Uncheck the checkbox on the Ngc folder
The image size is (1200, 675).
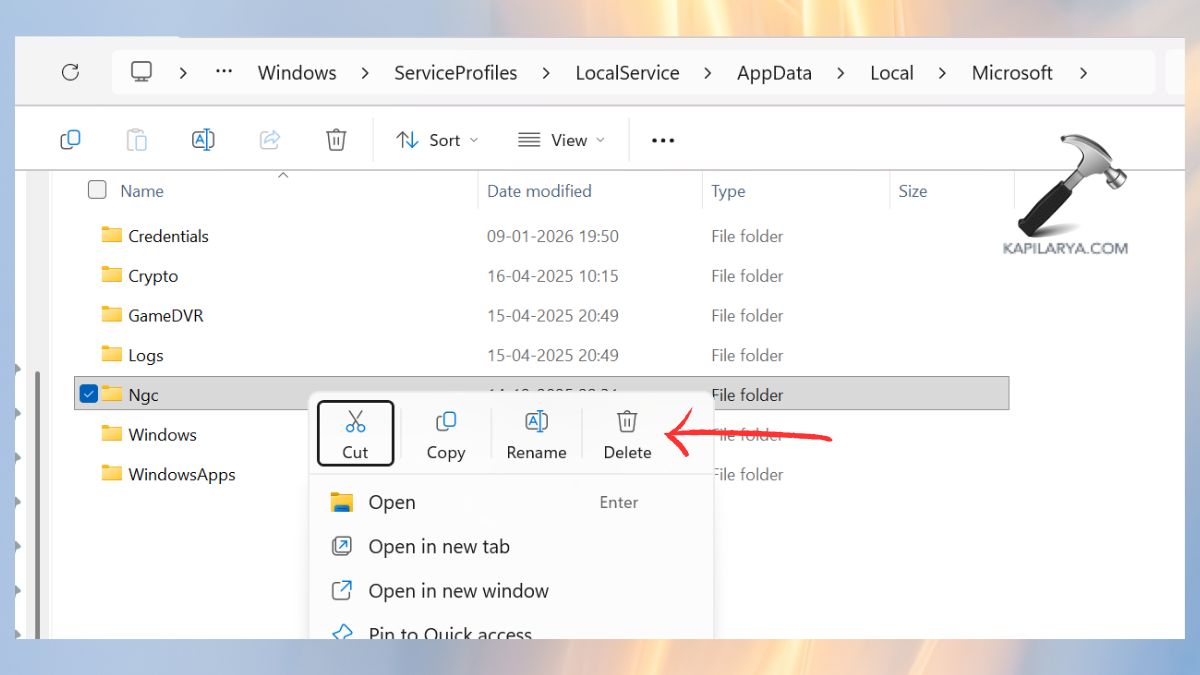coord(88,393)
